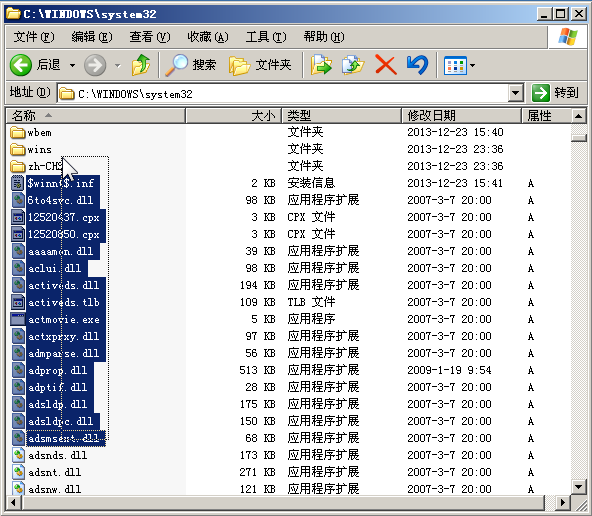The image size is (592, 516).
Task: Click the address bar path field
Action: point(283,93)
